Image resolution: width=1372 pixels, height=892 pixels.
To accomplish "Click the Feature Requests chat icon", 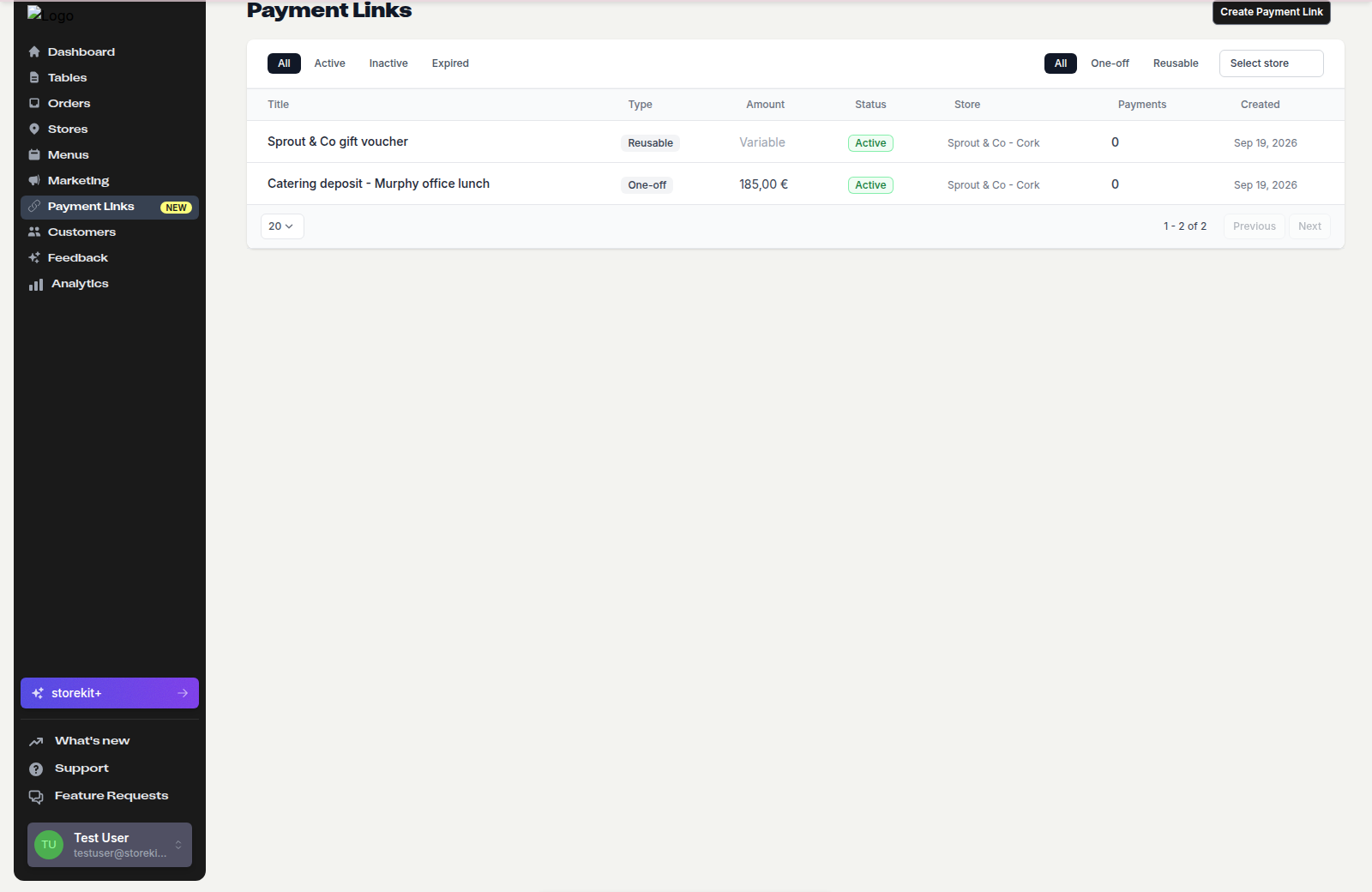I will (x=36, y=797).
